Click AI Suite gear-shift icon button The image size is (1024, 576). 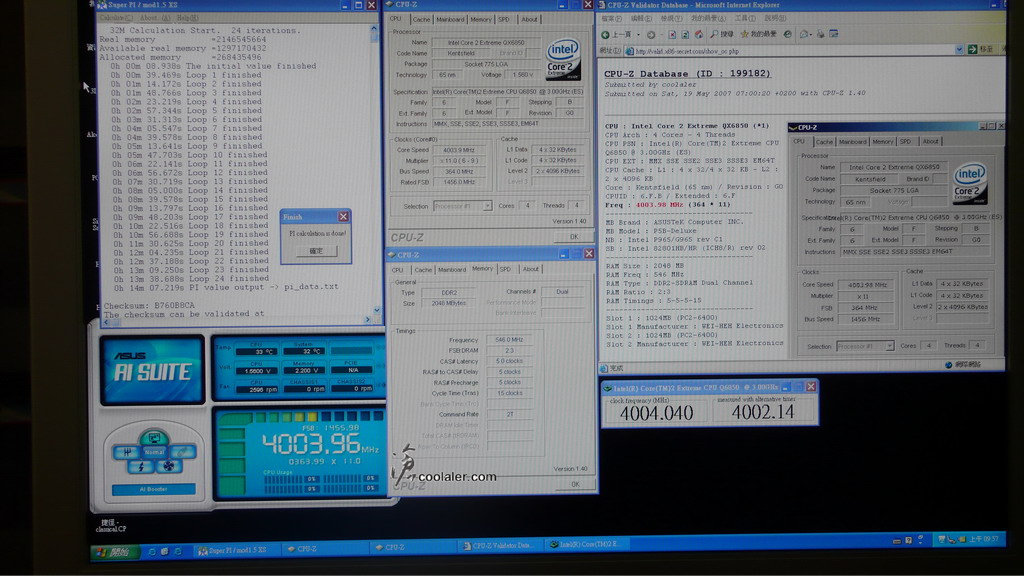(x=127, y=452)
